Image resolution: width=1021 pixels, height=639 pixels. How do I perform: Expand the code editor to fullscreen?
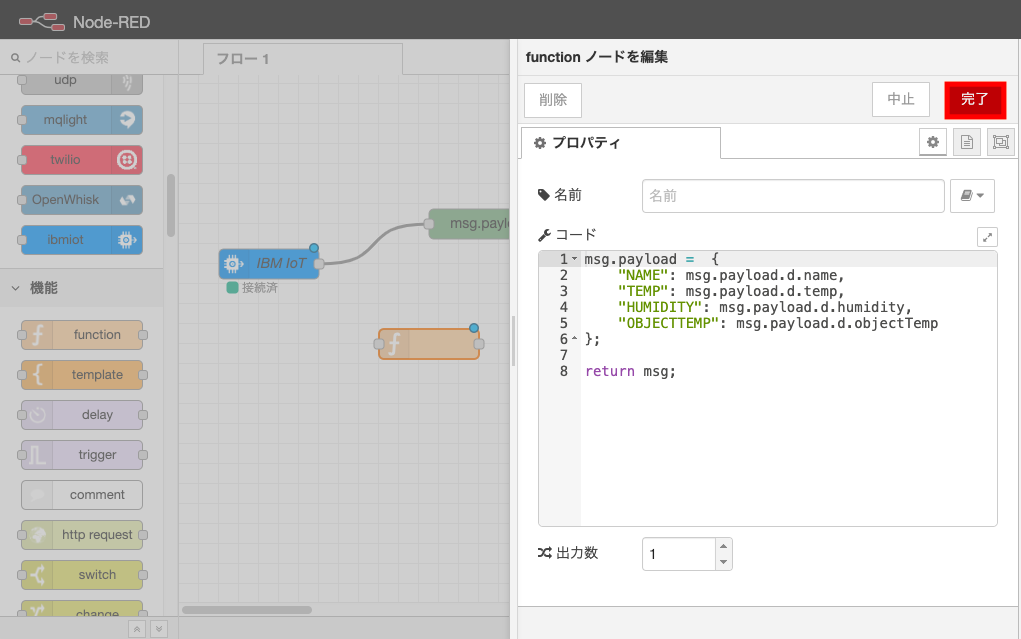point(987,236)
